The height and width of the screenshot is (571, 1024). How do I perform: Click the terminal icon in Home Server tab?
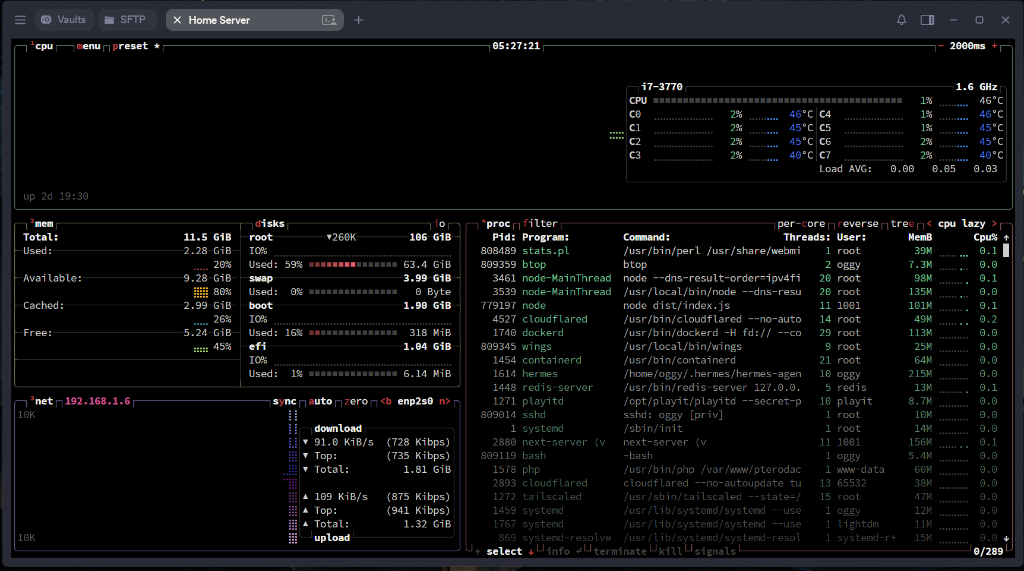point(329,20)
